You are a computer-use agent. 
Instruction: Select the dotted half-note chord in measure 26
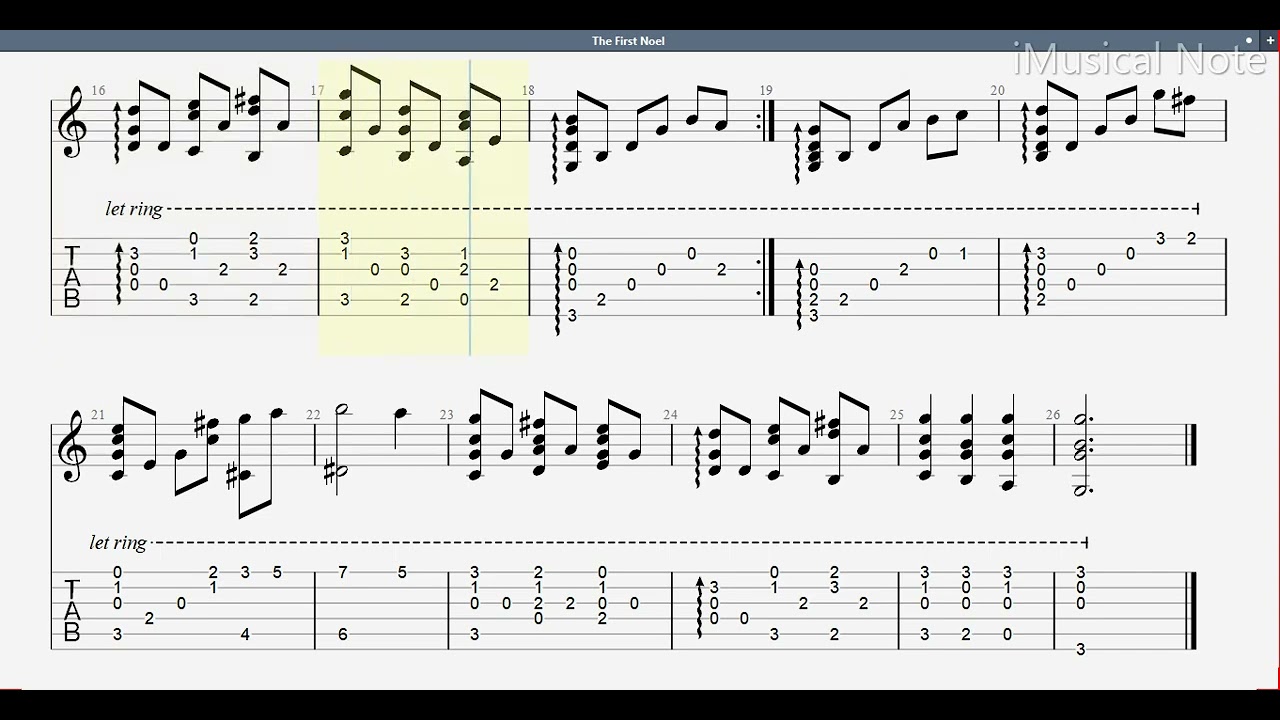click(1081, 454)
